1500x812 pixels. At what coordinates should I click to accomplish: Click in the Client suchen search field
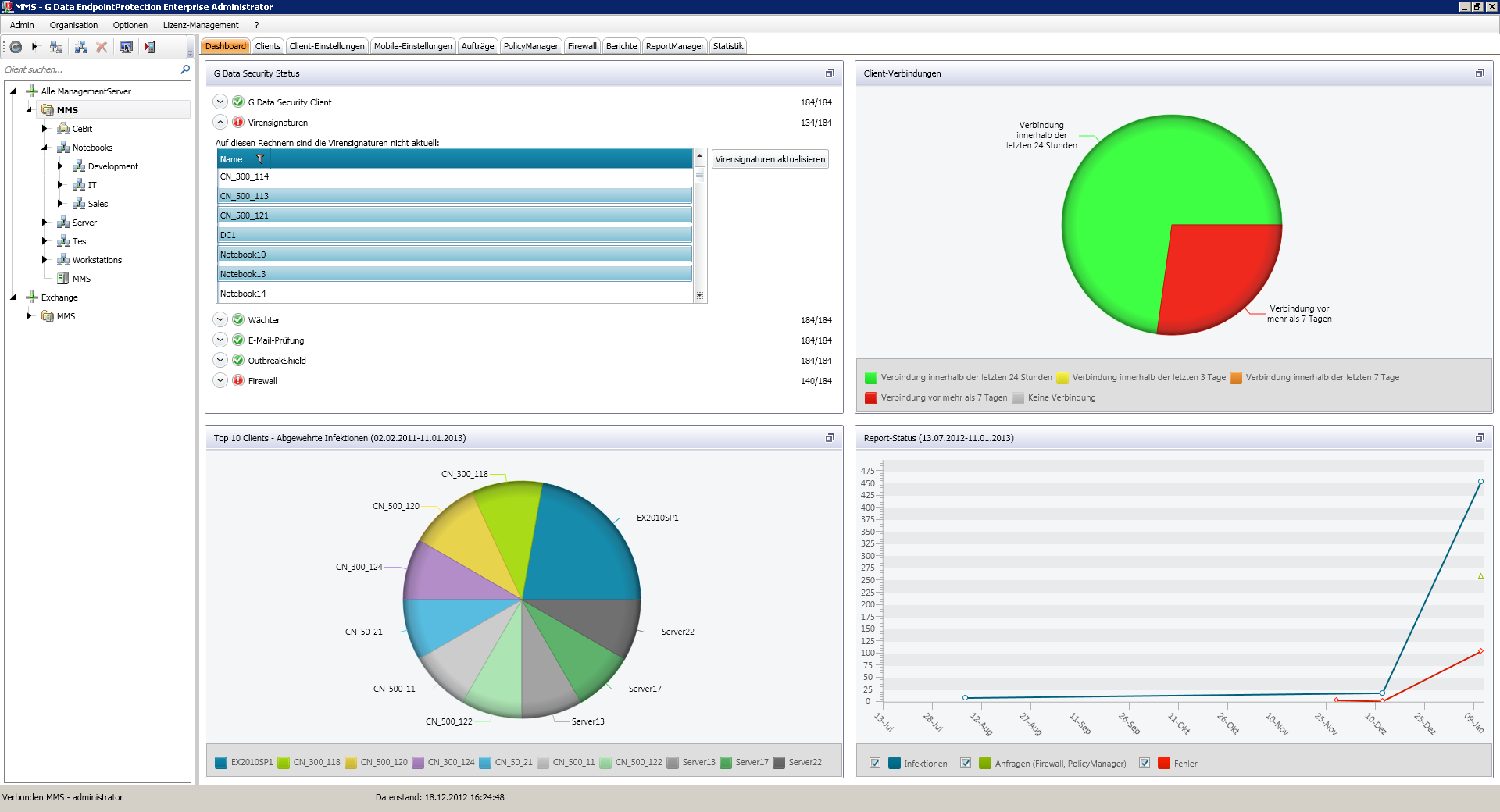pos(90,69)
